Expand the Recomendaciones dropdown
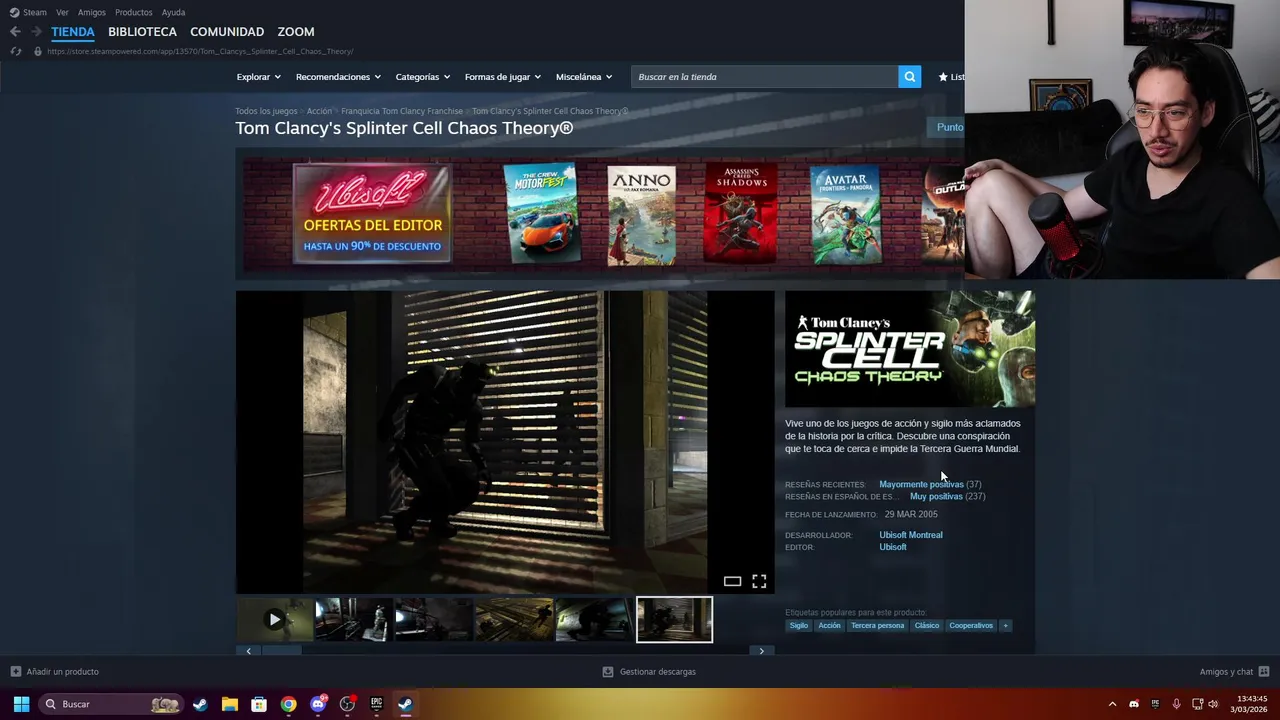Viewport: 1280px width, 720px height. (338, 77)
